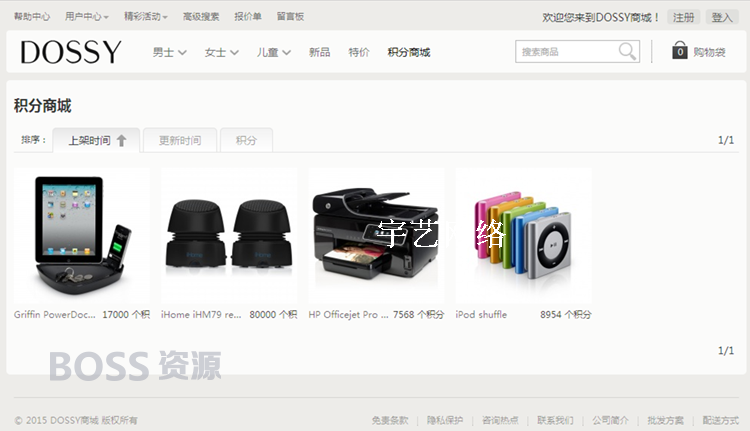Click the iHome iHM79 re... product name
The image size is (750, 431).
(201, 315)
